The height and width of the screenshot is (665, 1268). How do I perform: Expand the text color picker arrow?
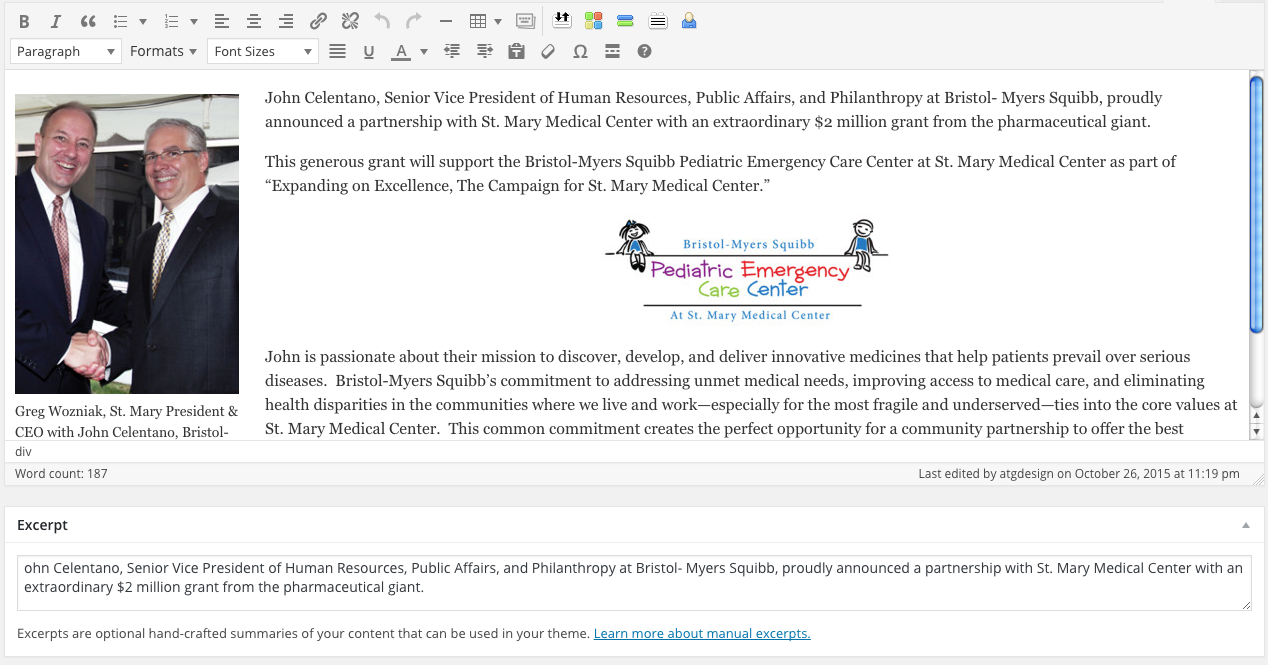(424, 51)
